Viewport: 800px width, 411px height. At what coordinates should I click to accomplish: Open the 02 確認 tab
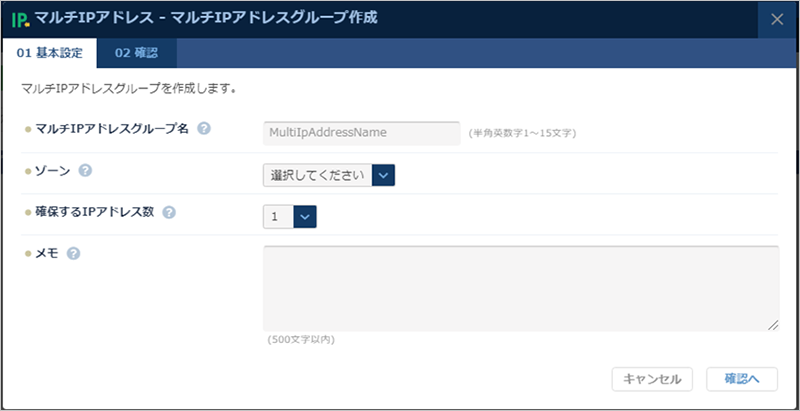click(136, 53)
